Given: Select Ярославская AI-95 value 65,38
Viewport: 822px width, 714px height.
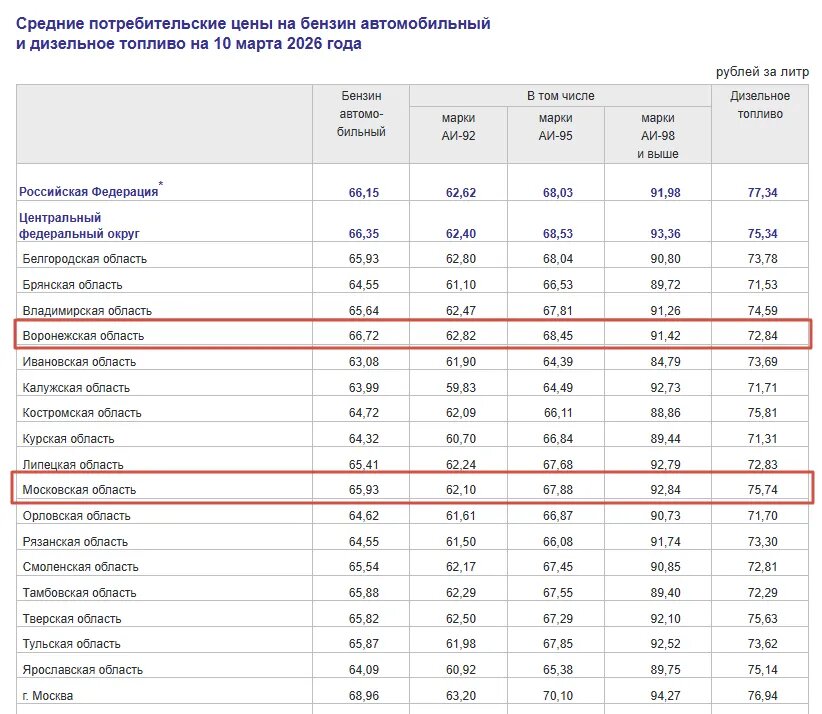Looking at the screenshot, I should (x=558, y=670).
